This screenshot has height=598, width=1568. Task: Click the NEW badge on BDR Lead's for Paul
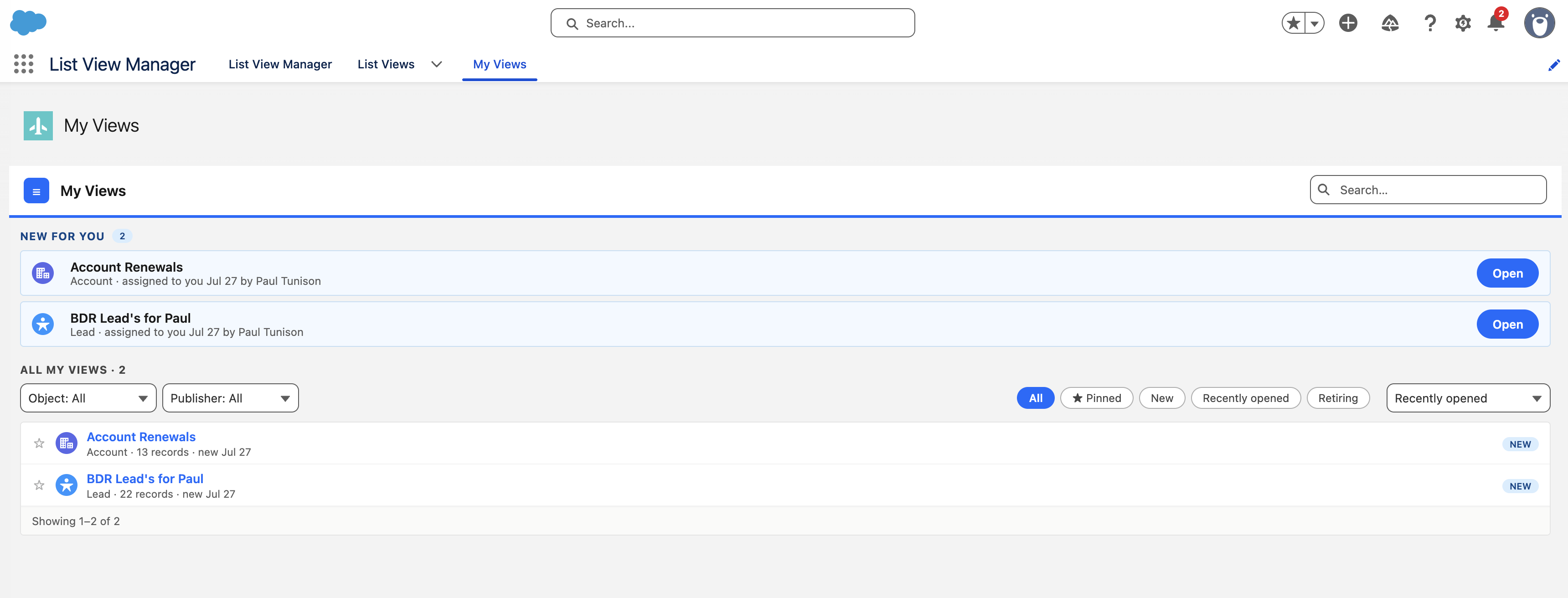[1520, 486]
